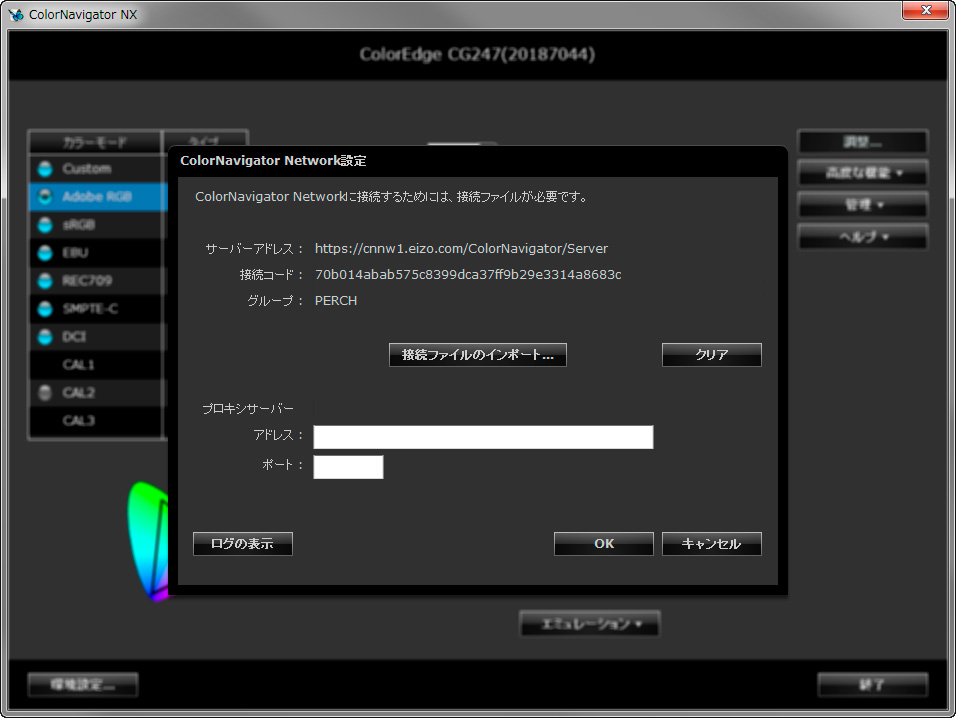Click the 調整 button in main window
Image resolution: width=956 pixels, height=718 pixels.
coord(863,141)
